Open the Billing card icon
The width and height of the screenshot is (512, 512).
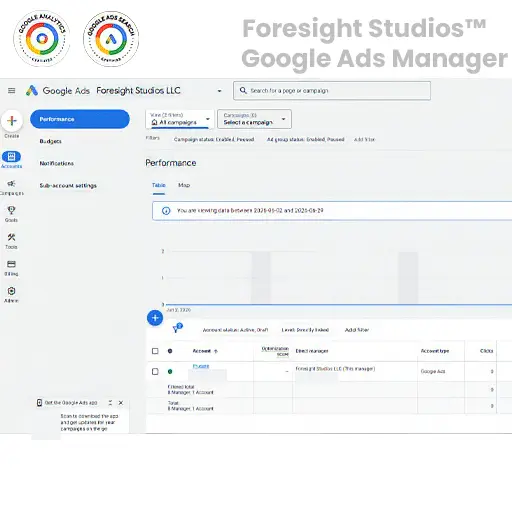coord(11,264)
